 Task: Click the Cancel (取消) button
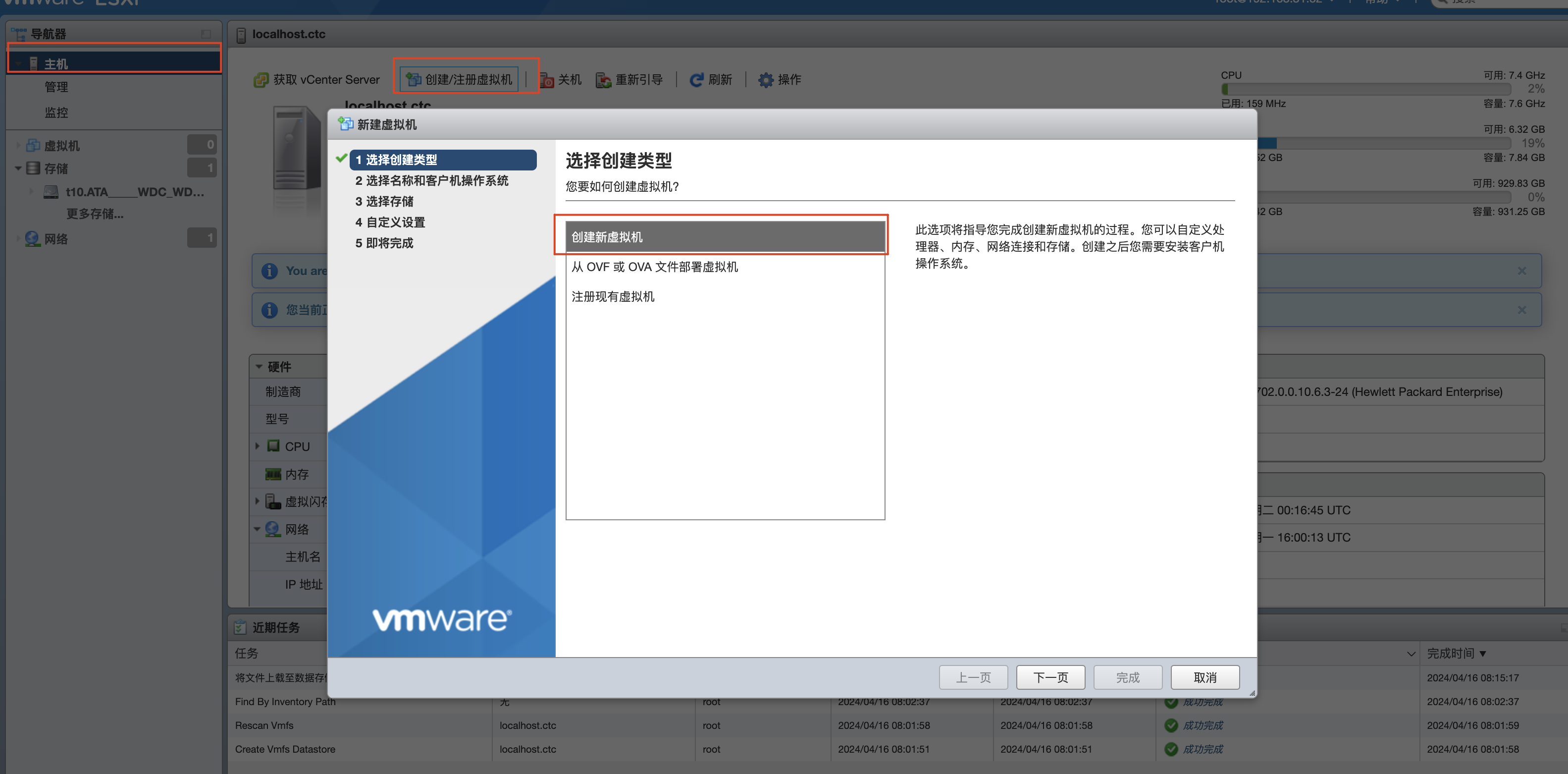pyautogui.click(x=1204, y=677)
